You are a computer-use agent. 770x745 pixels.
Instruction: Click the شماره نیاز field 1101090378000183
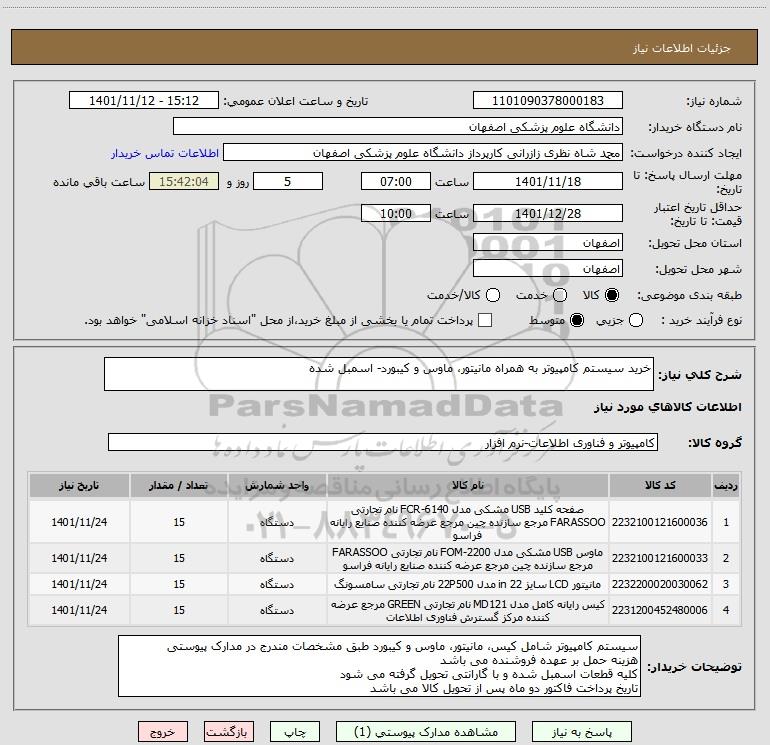(548, 101)
